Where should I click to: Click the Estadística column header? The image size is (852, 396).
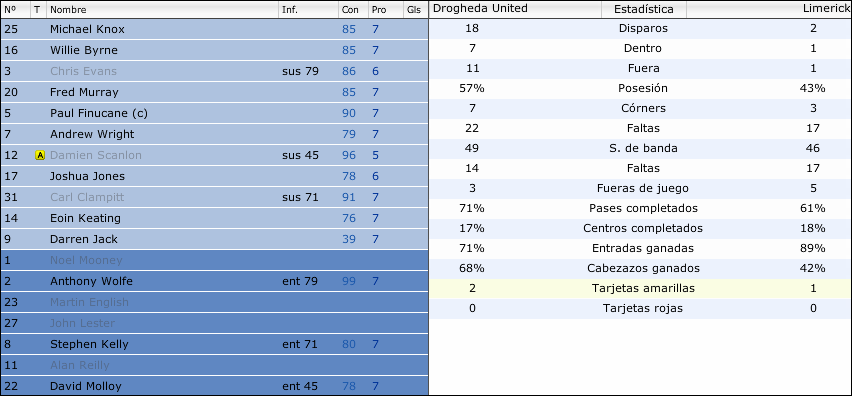pyautogui.click(x=644, y=9)
